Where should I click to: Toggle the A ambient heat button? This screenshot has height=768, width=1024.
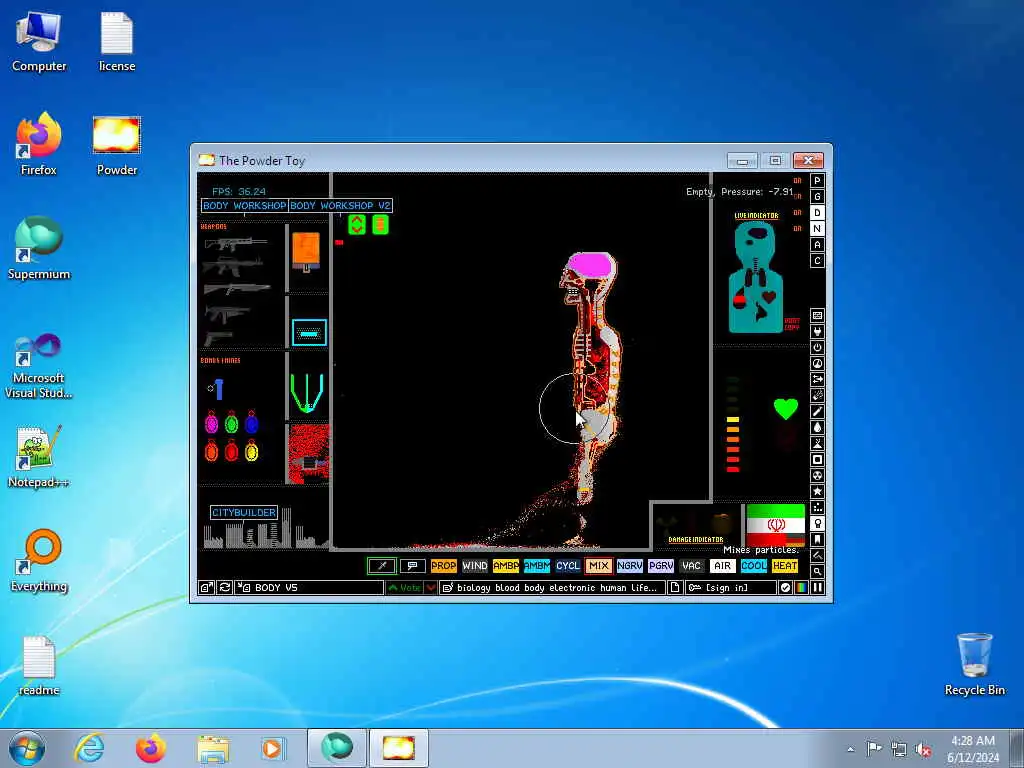817,245
